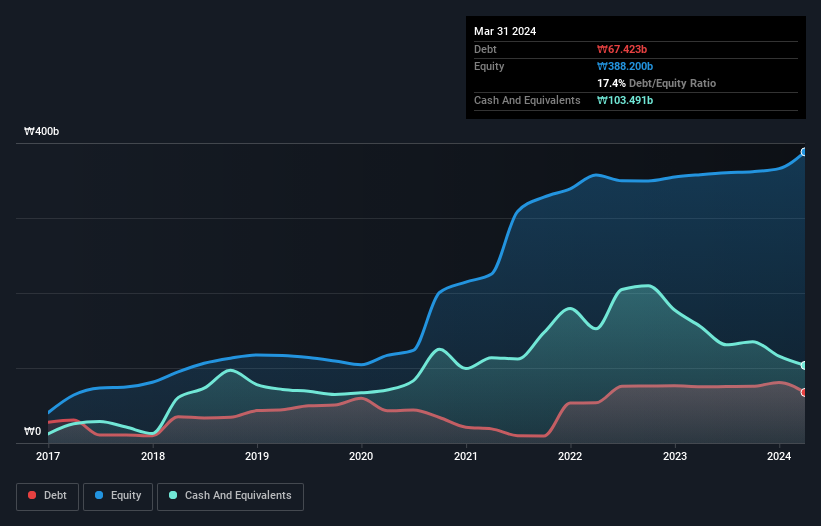
Task: Toggle the Equity series legend button
Action: pos(118,496)
